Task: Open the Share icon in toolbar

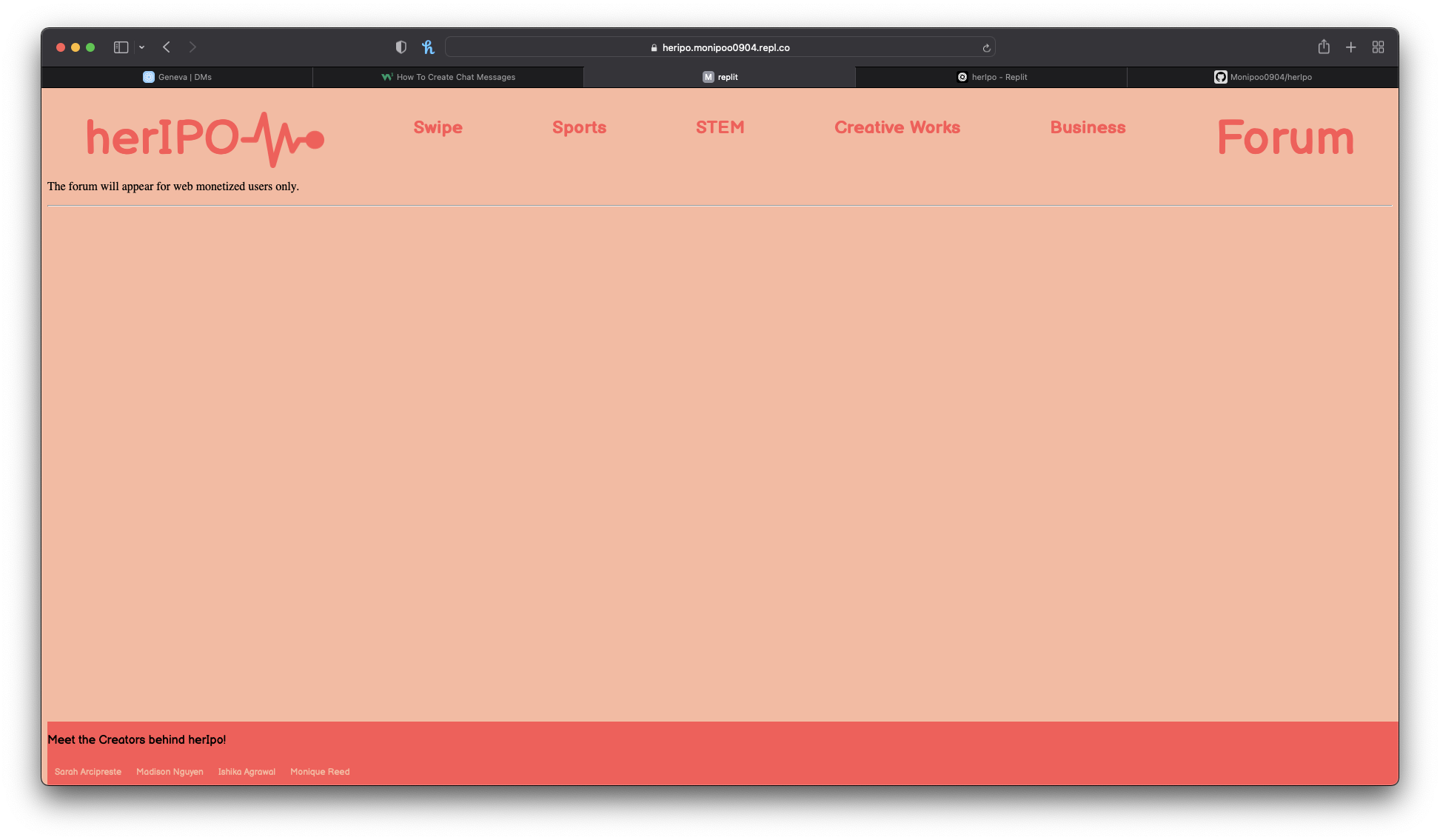Action: (1324, 47)
